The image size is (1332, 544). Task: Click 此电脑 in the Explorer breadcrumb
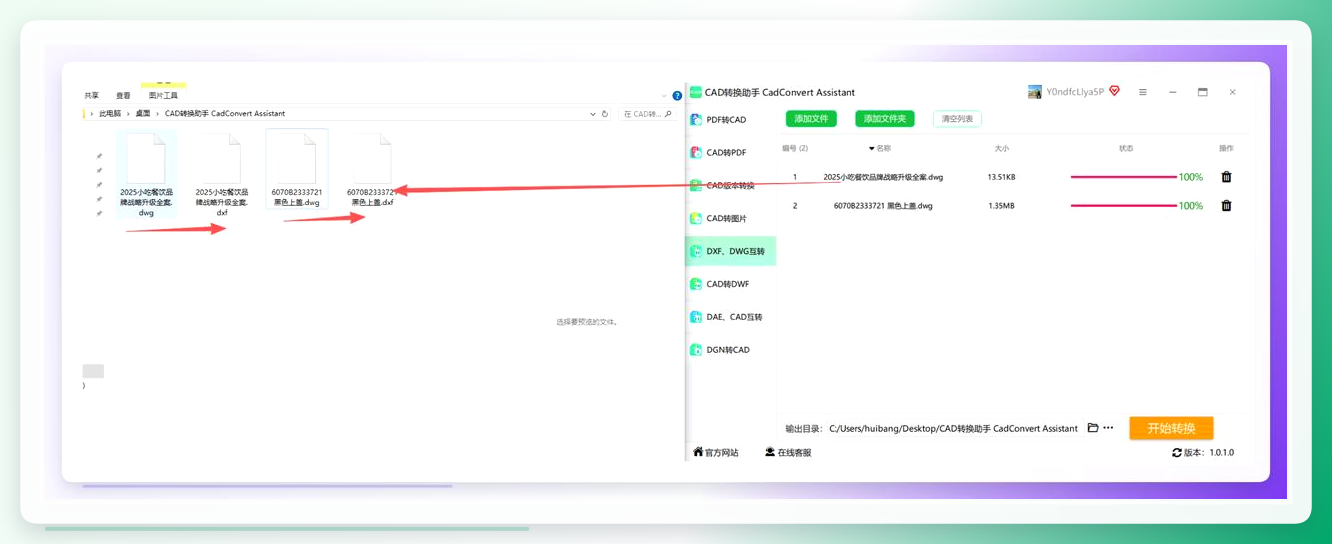coord(110,114)
